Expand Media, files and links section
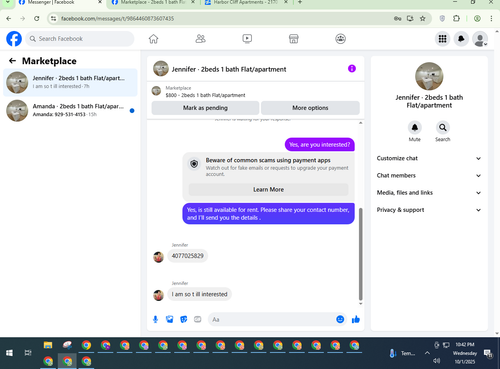Image resolution: width=500 pixels, height=369 pixels. coord(429,193)
